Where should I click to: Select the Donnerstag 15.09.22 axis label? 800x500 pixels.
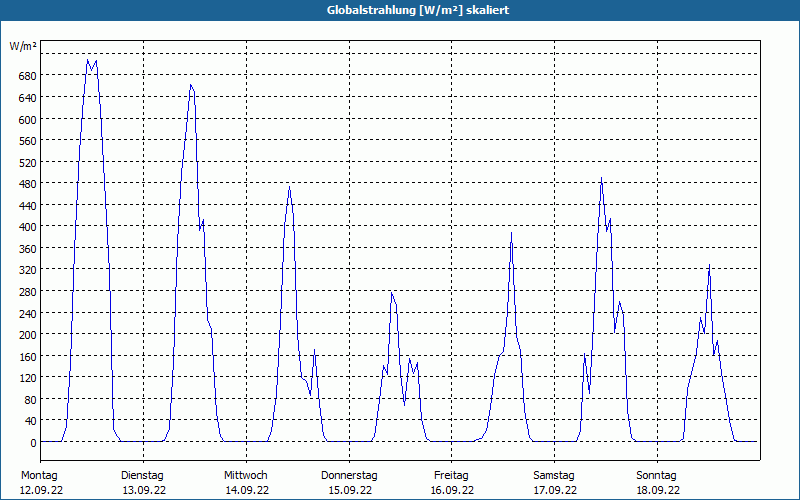[x=349, y=483]
